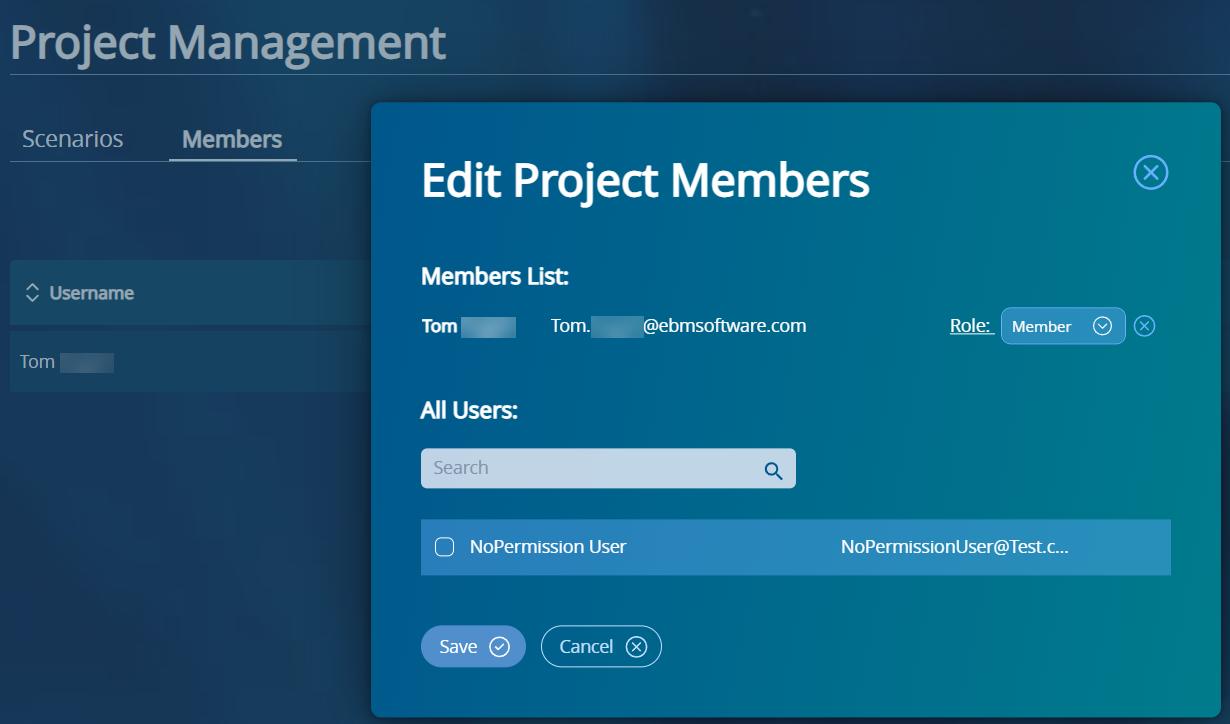Click the magnifier icon in search box
Screen dimensions: 1230x724
tap(773, 471)
